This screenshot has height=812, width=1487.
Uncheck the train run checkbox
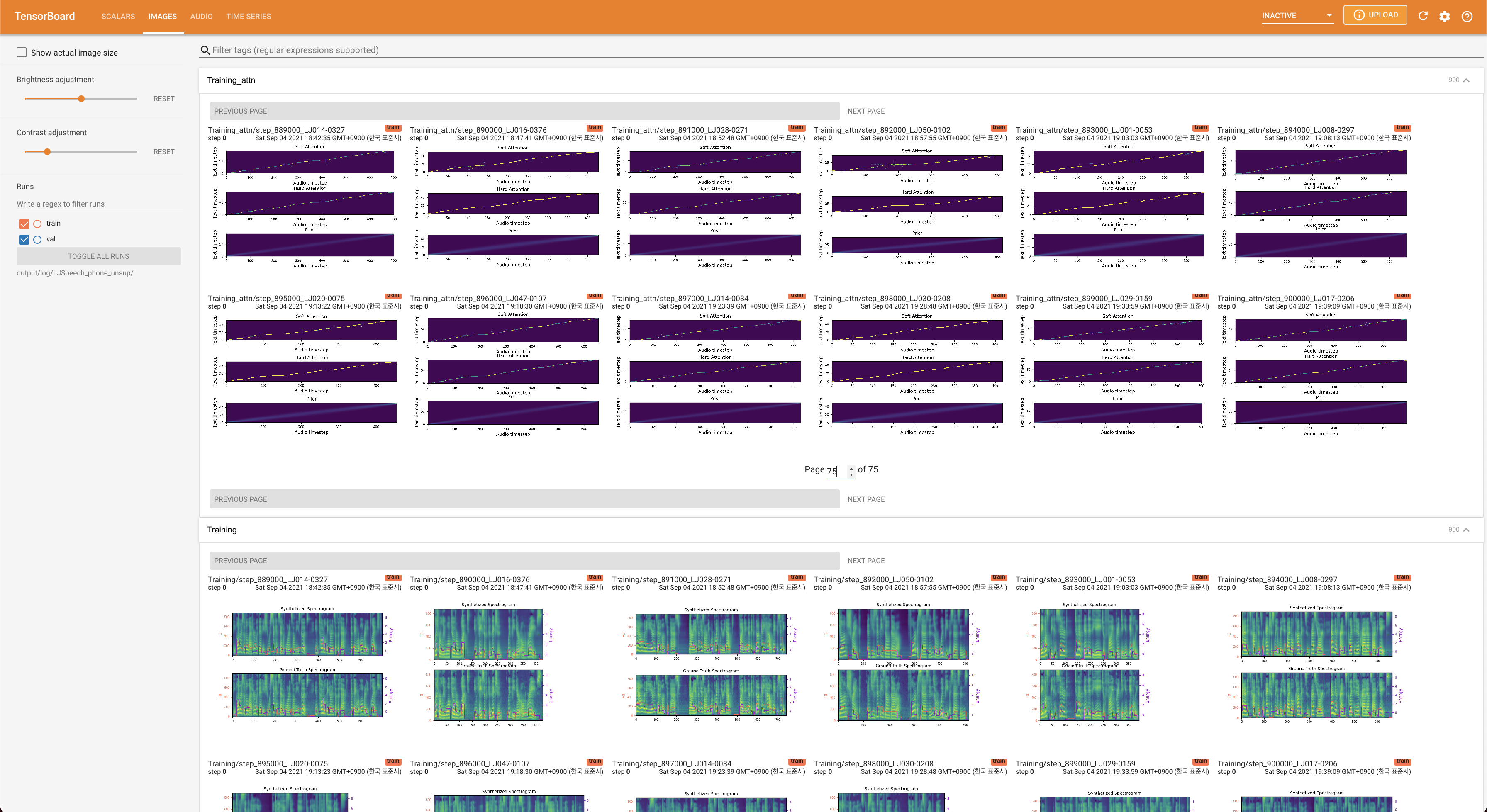point(24,224)
